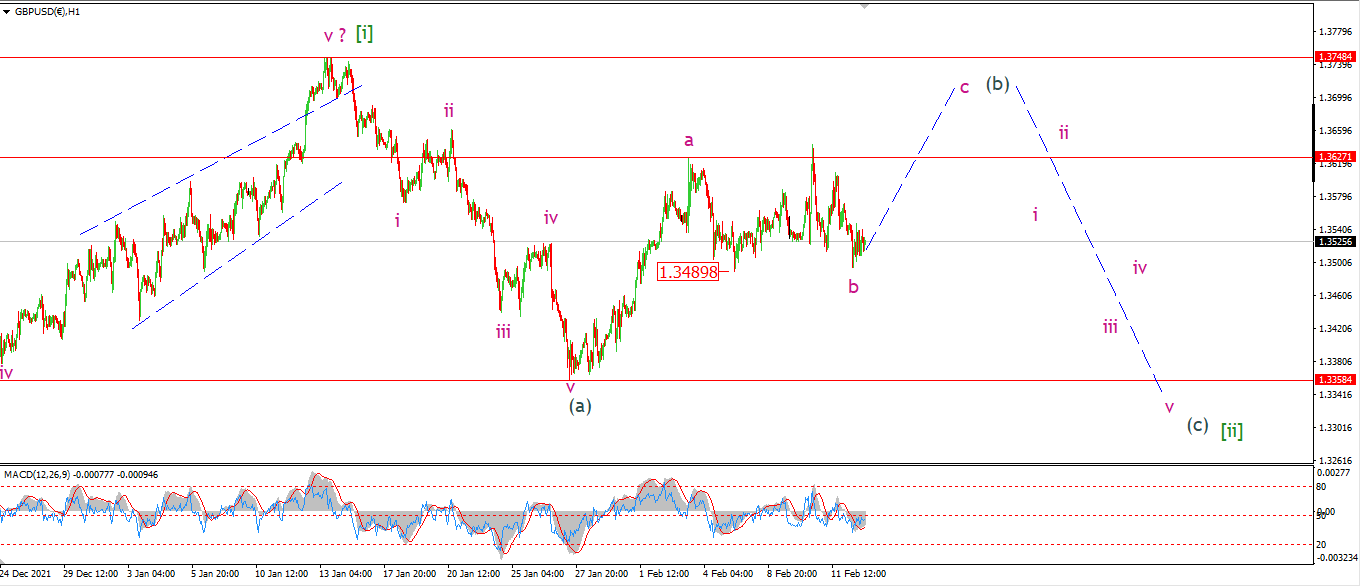Select the gray chart shift triangle marker
Viewport: 1361px width, 587px height.
[x=867, y=6]
